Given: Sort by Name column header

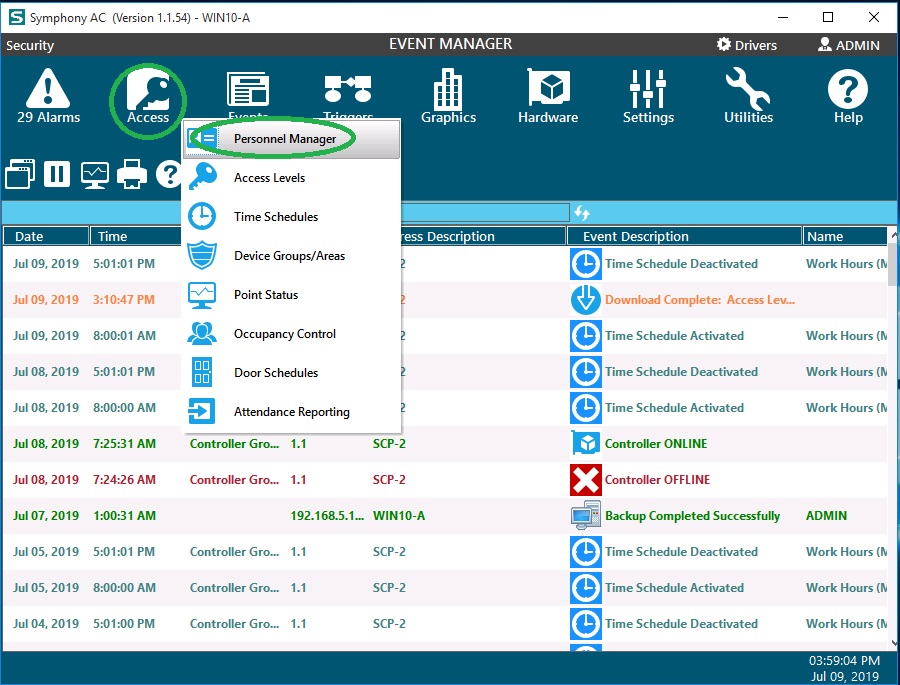Looking at the screenshot, I should [845, 236].
